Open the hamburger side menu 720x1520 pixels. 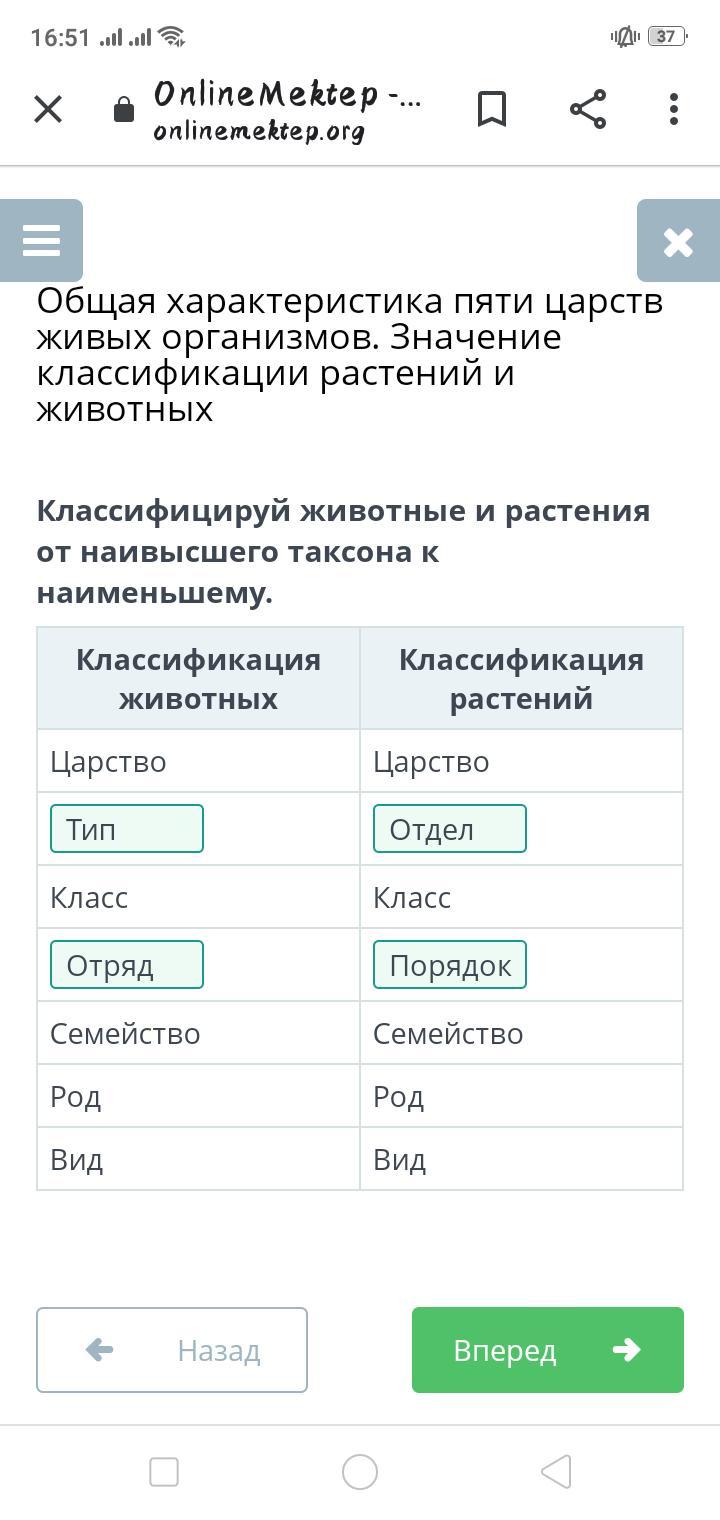point(41,241)
